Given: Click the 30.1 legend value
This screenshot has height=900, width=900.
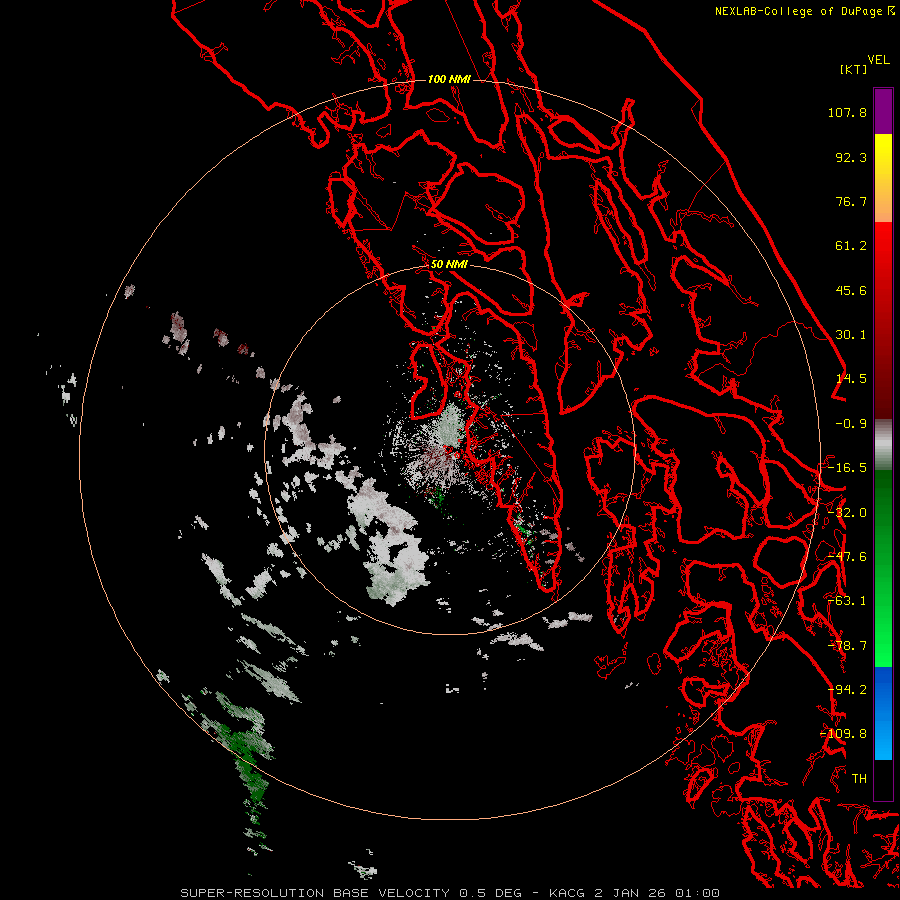Looking at the screenshot, I should 851,335.
